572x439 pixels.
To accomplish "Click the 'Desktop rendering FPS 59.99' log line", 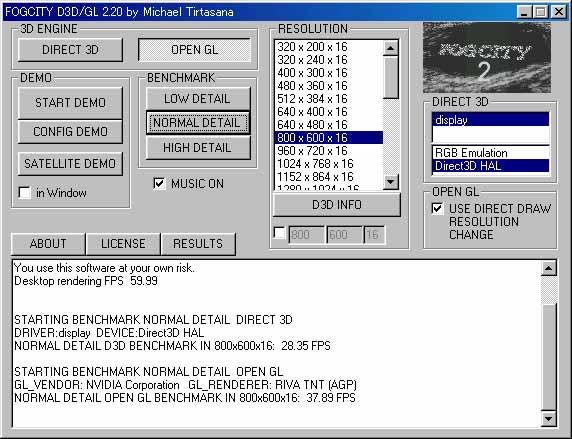I will [86, 281].
